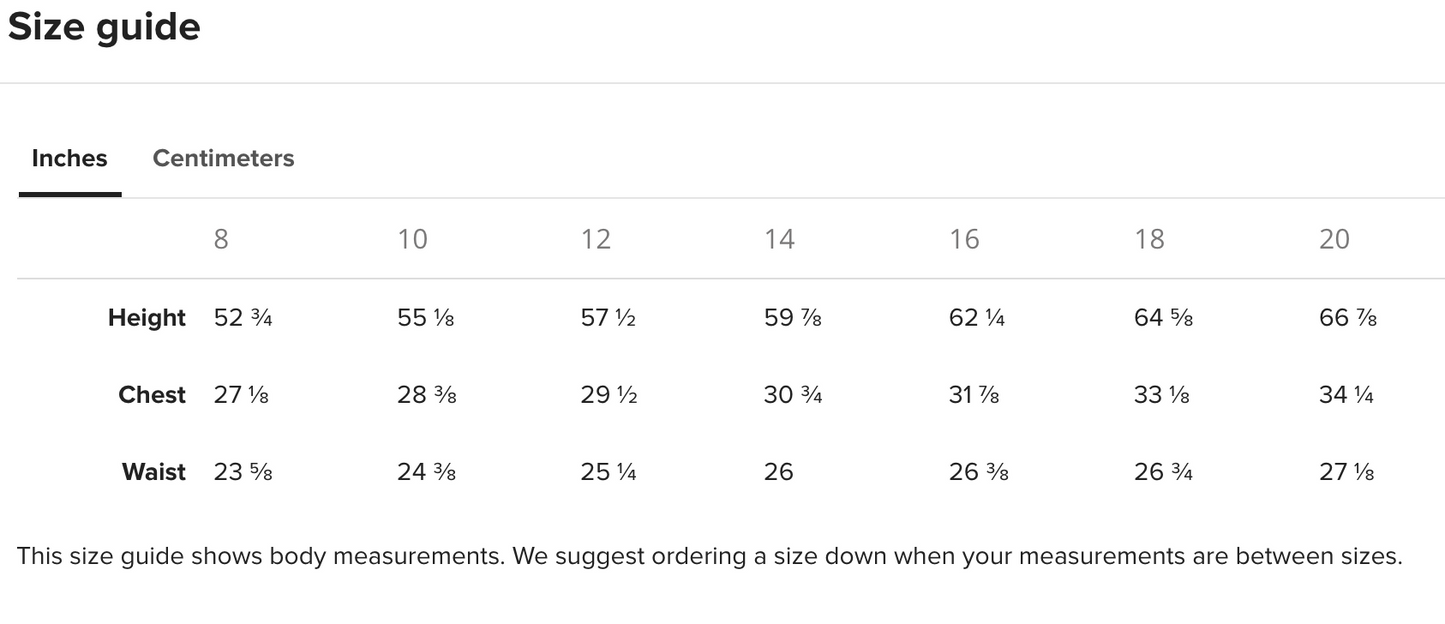
Task: Select the size 14 waist value 26
Action: (778, 472)
